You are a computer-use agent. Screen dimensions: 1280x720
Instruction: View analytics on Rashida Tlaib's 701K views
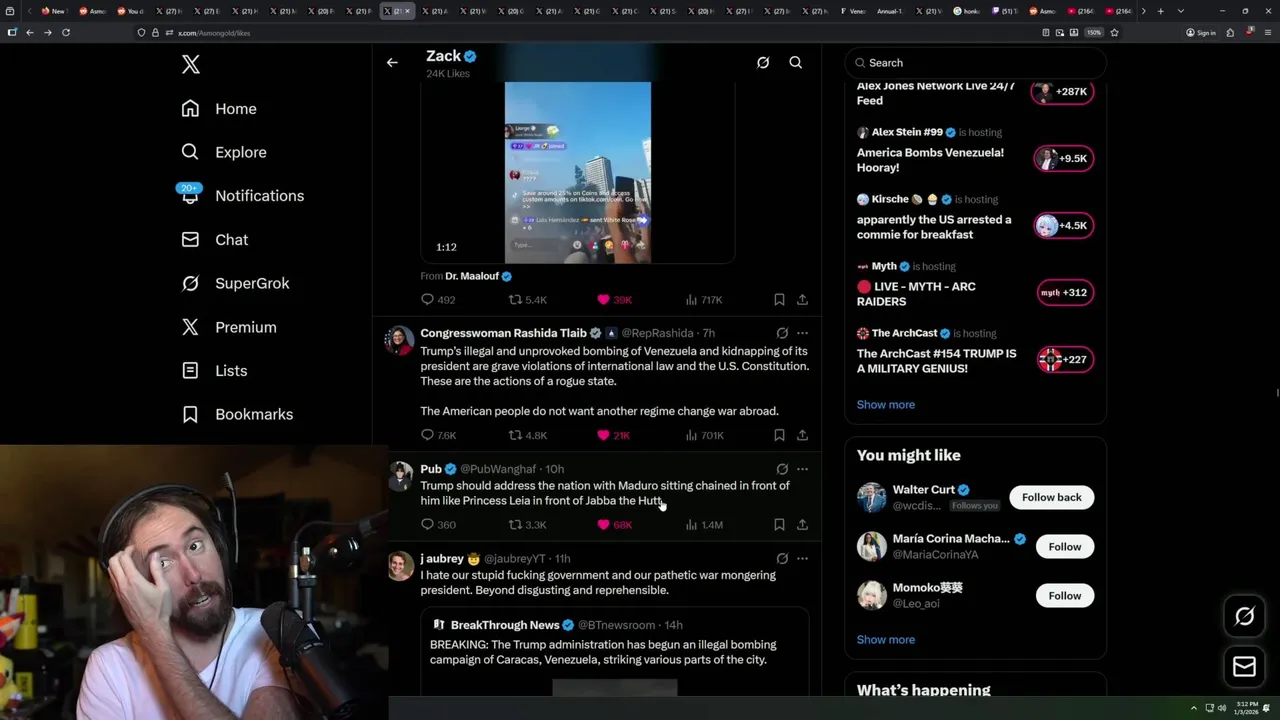[x=704, y=435]
